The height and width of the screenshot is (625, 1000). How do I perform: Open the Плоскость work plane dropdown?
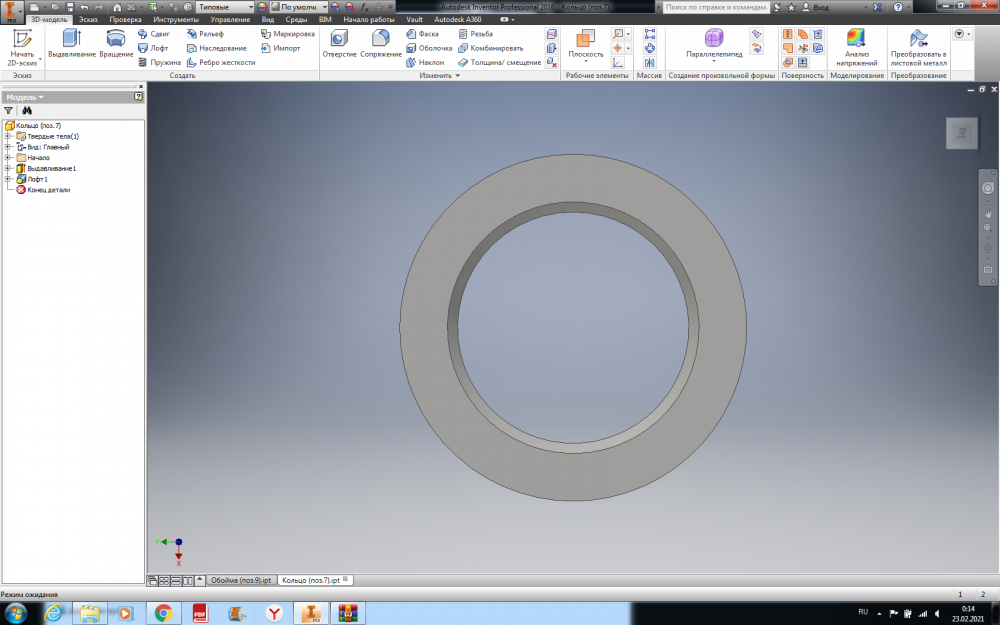[x=586, y=58]
